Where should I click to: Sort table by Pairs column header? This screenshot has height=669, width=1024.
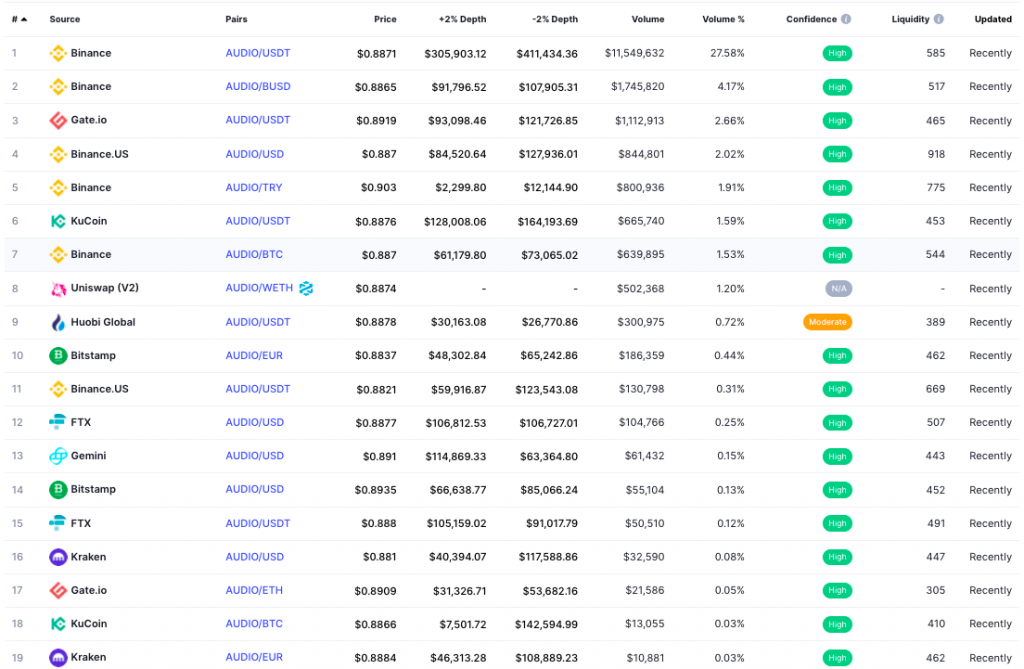point(236,19)
